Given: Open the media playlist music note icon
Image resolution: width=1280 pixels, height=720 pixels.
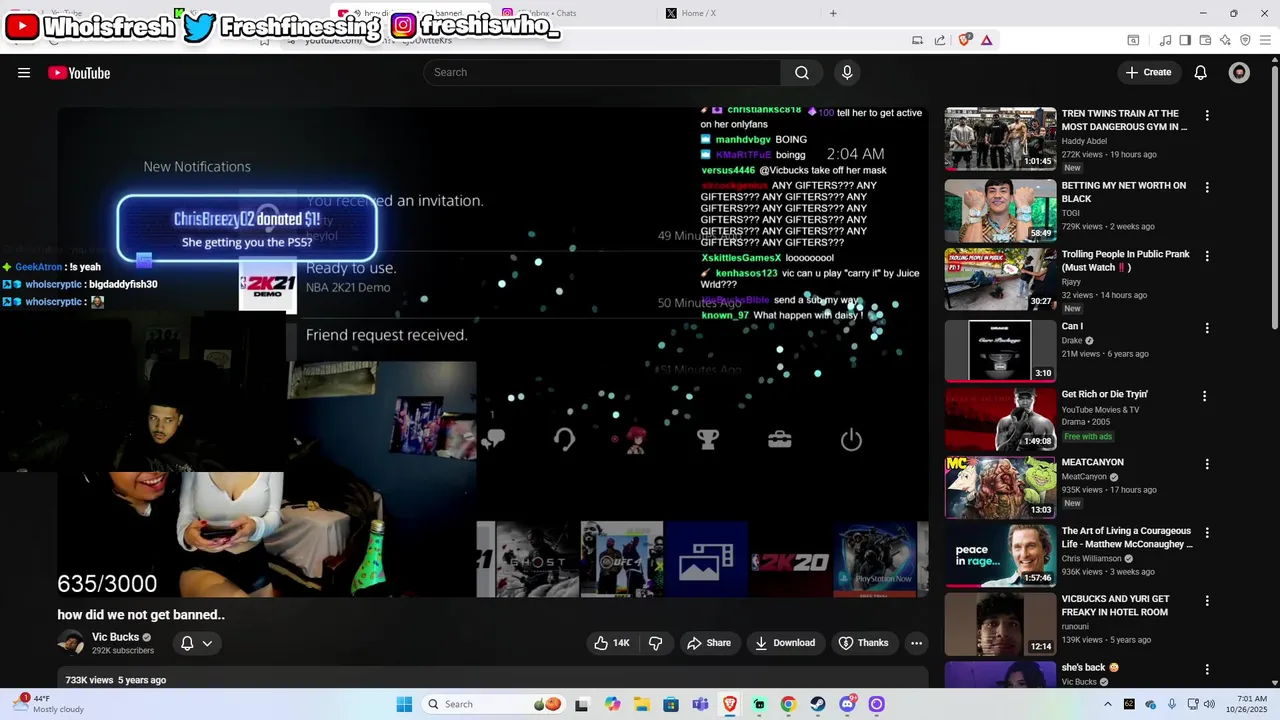Looking at the screenshot, I should pos(1165,40).
